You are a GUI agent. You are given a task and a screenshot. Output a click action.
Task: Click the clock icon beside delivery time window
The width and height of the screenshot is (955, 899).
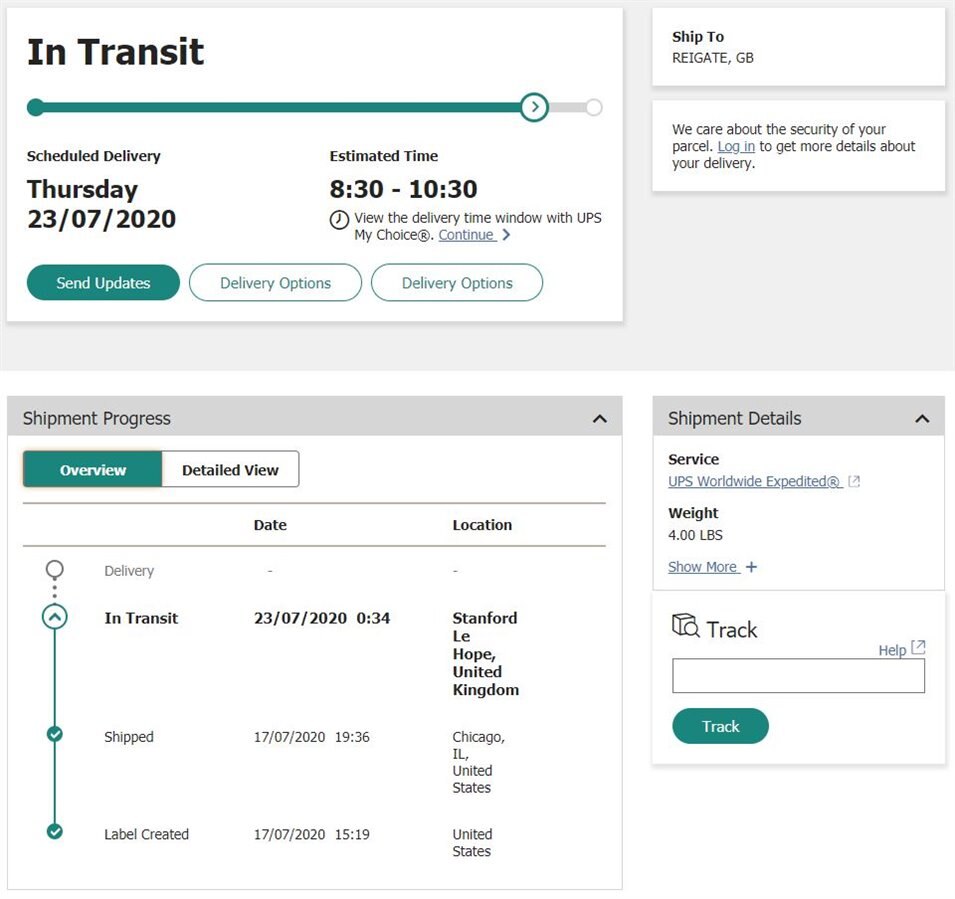click(x=340, y=220)
